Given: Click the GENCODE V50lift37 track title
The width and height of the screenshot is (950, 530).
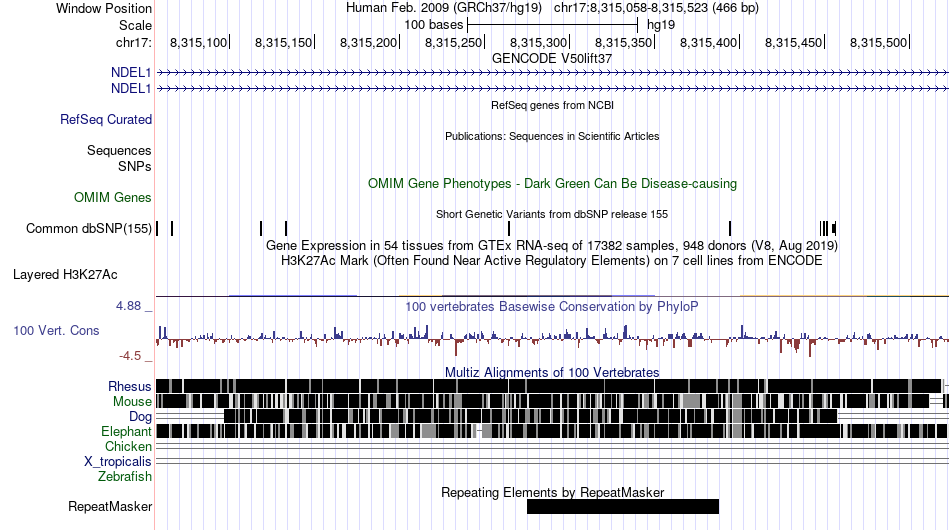Looking at the screenshot, I should 552,59.
